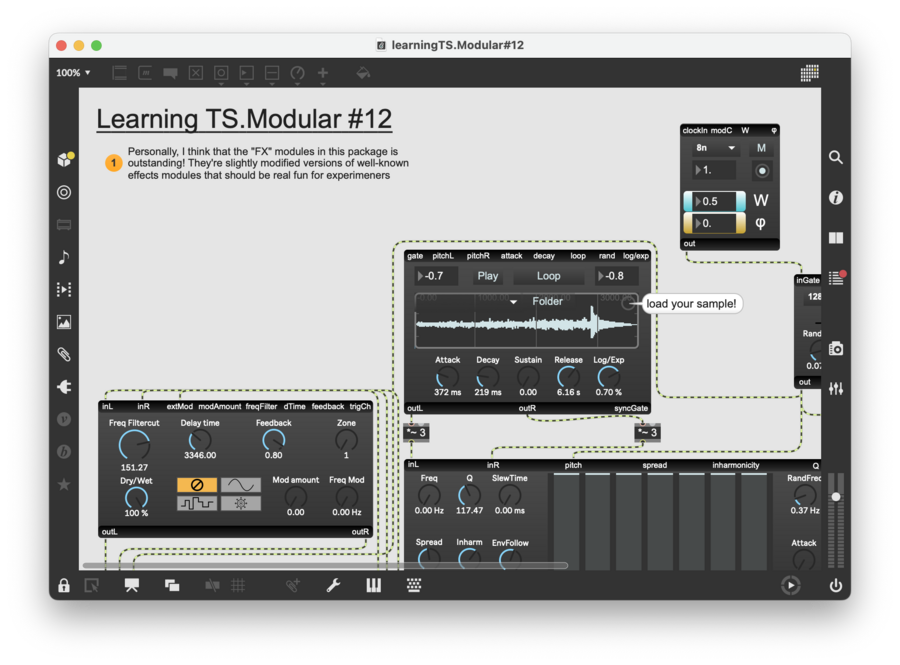Expand the Folder sample dropdown
Image resolution: width=900 pixels, height=665 pixels.
[540, 301]
